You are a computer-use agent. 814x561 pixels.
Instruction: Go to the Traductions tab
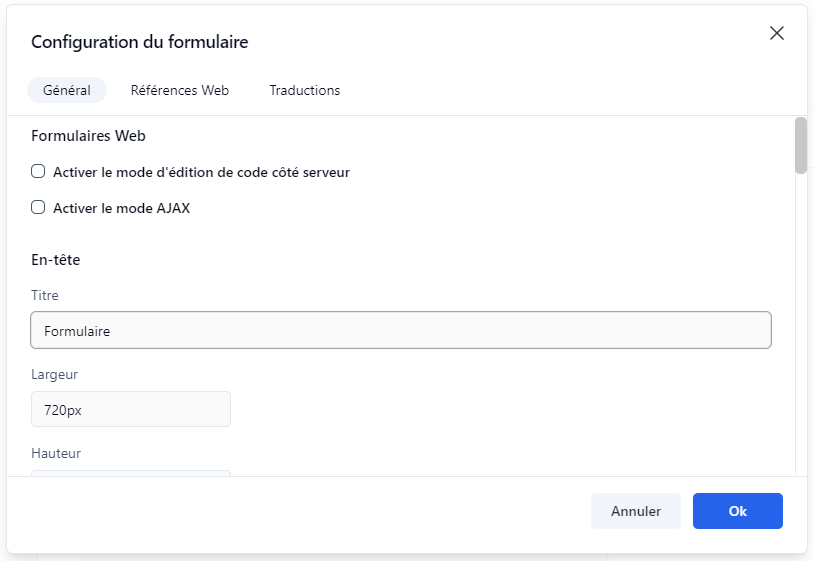[x=305, y=90]
